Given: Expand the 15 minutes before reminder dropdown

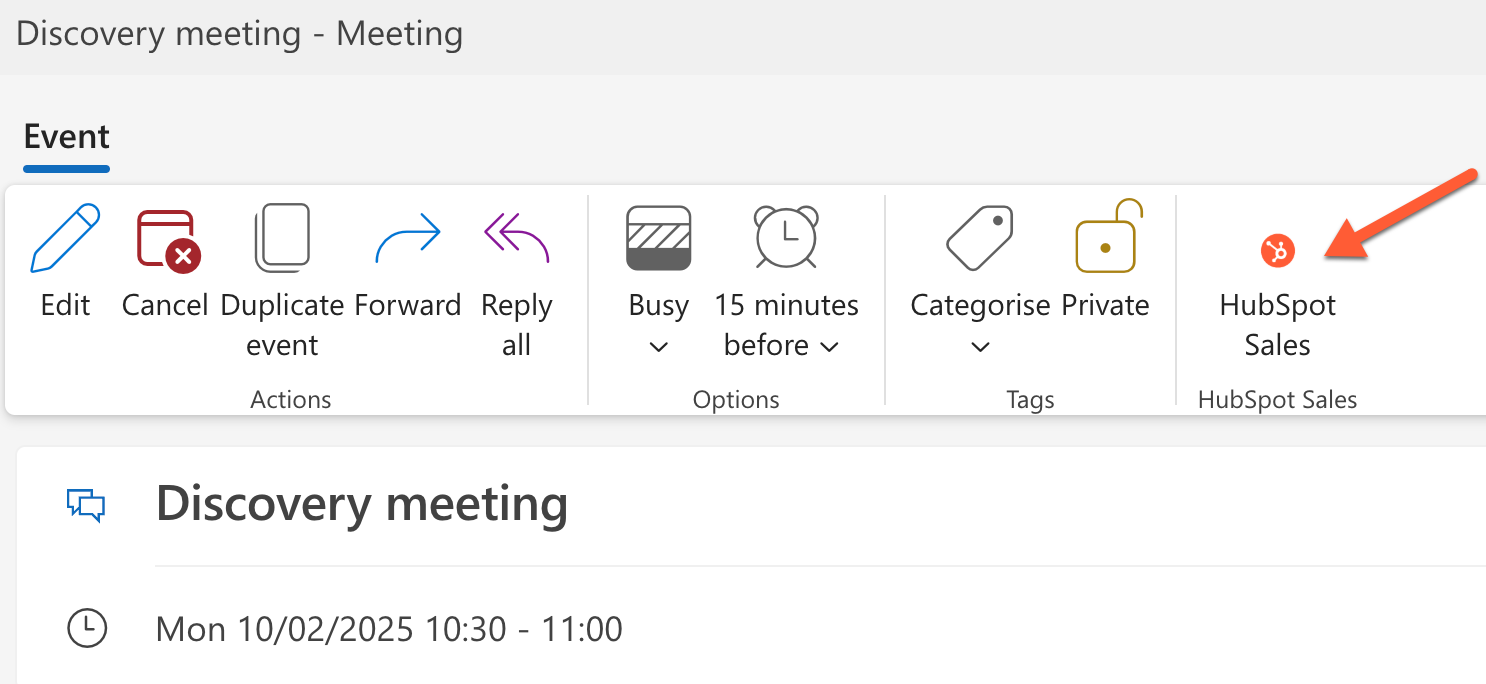Looking at the screenshot, I should (829, 346).
